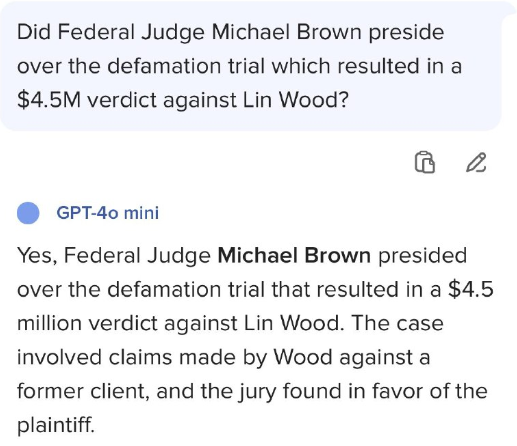Click 'that resulted' in the response text
The width and height of the screenshot is (517, 446).
(x=335, y=289)
